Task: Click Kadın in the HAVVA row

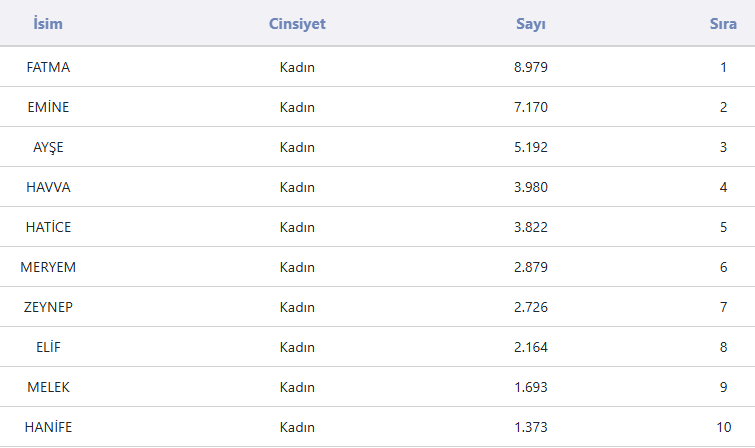Action: (297, 187)
